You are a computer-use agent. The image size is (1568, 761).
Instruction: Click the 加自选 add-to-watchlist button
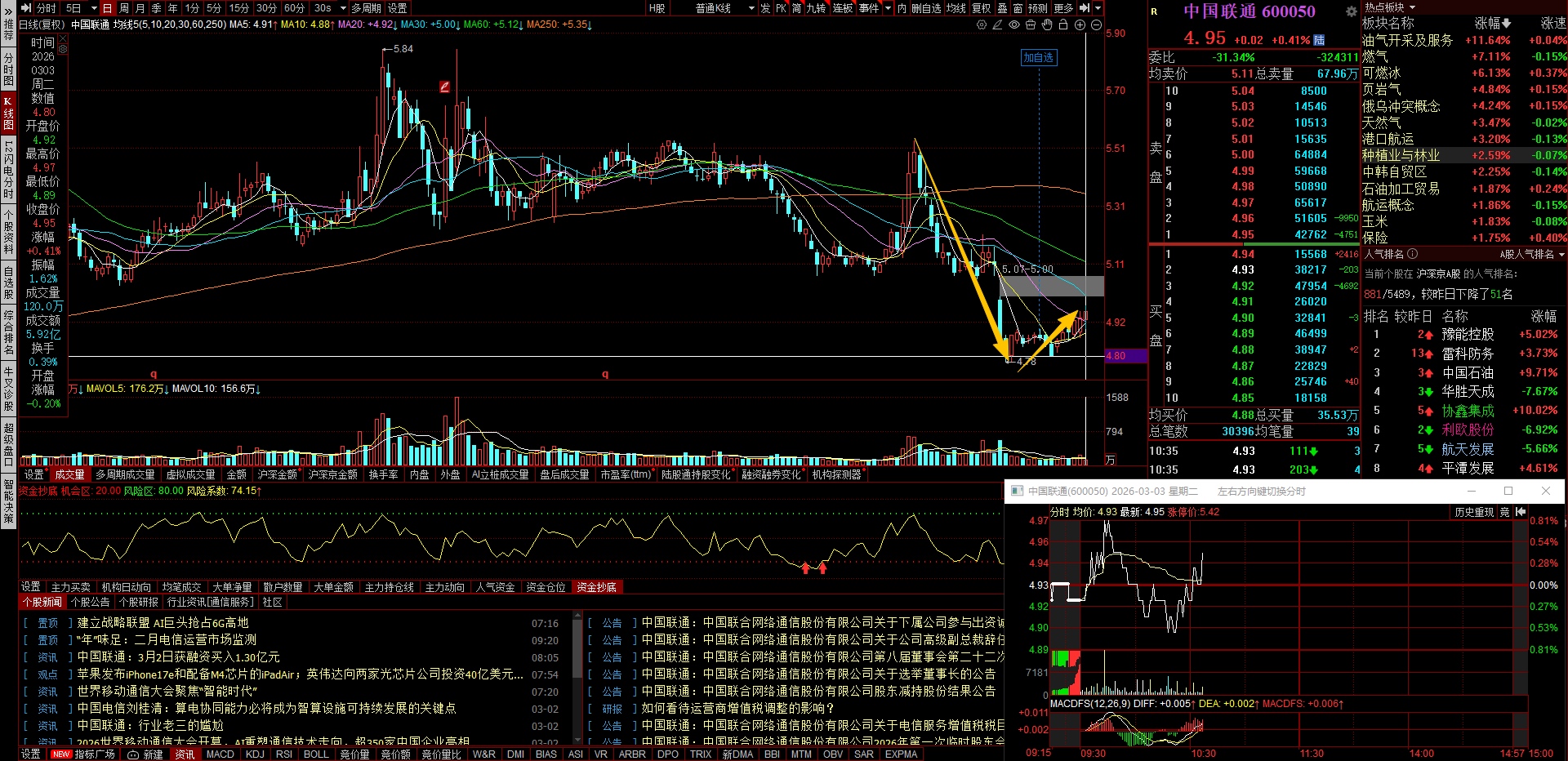1039,57
